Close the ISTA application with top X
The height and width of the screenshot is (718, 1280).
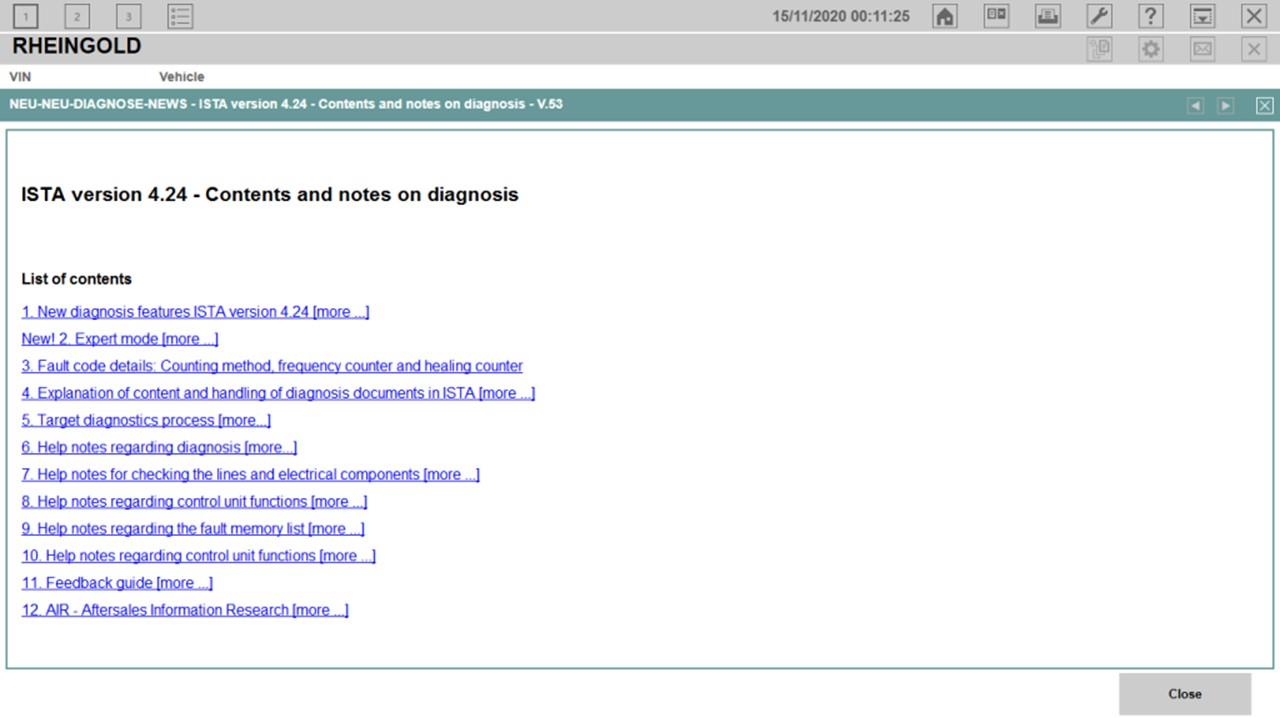pyautogui.click(x=1253, y=16)
